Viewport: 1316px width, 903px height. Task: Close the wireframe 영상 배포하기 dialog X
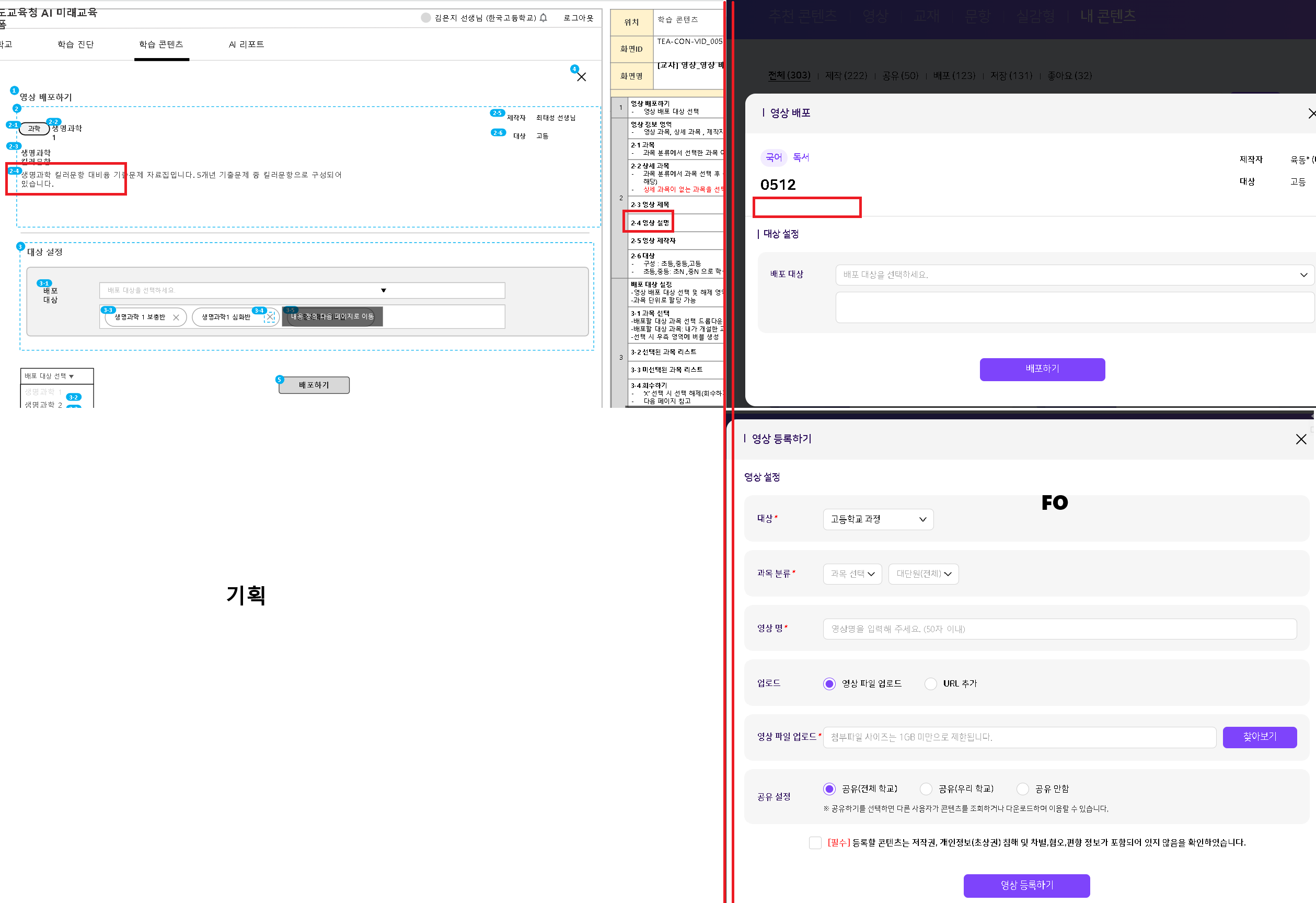[581, 77]
